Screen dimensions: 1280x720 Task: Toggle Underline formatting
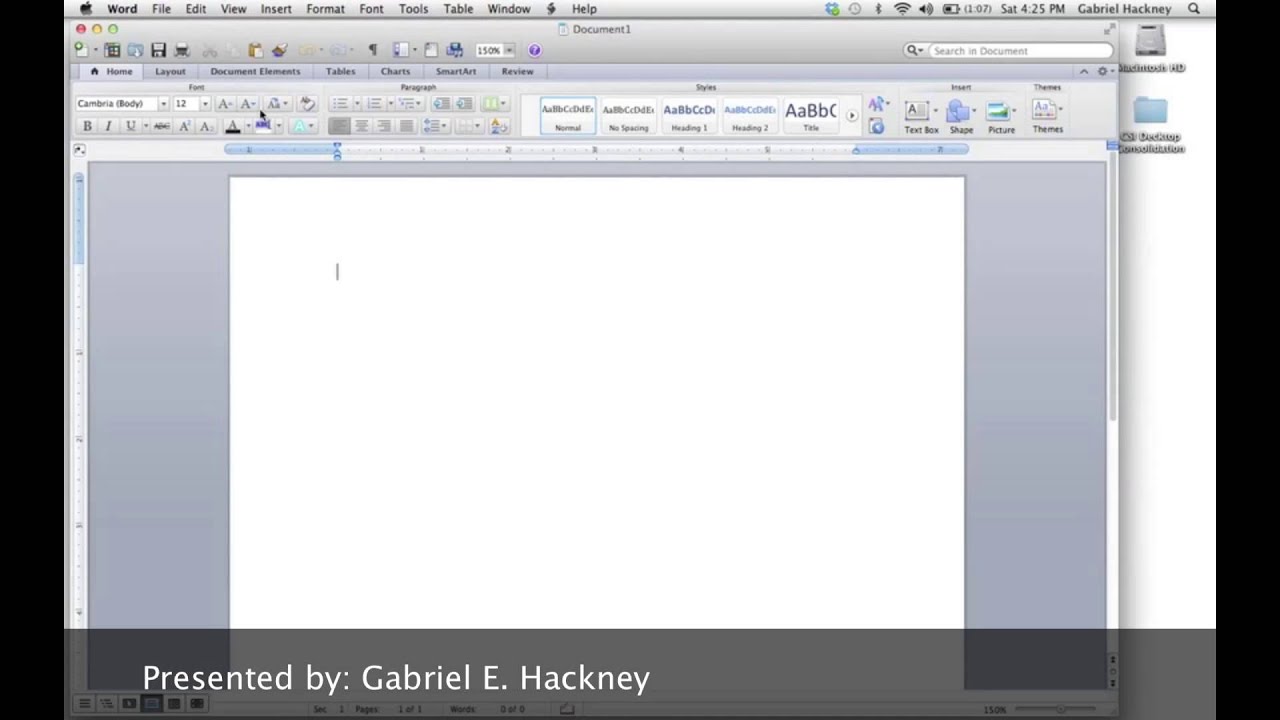point(130,126)
